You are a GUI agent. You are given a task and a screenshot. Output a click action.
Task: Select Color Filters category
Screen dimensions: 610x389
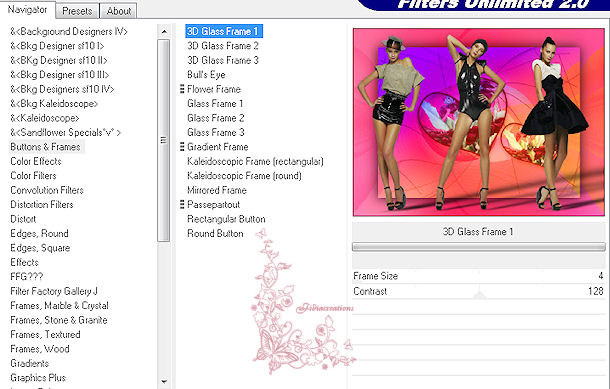[33, 175]
